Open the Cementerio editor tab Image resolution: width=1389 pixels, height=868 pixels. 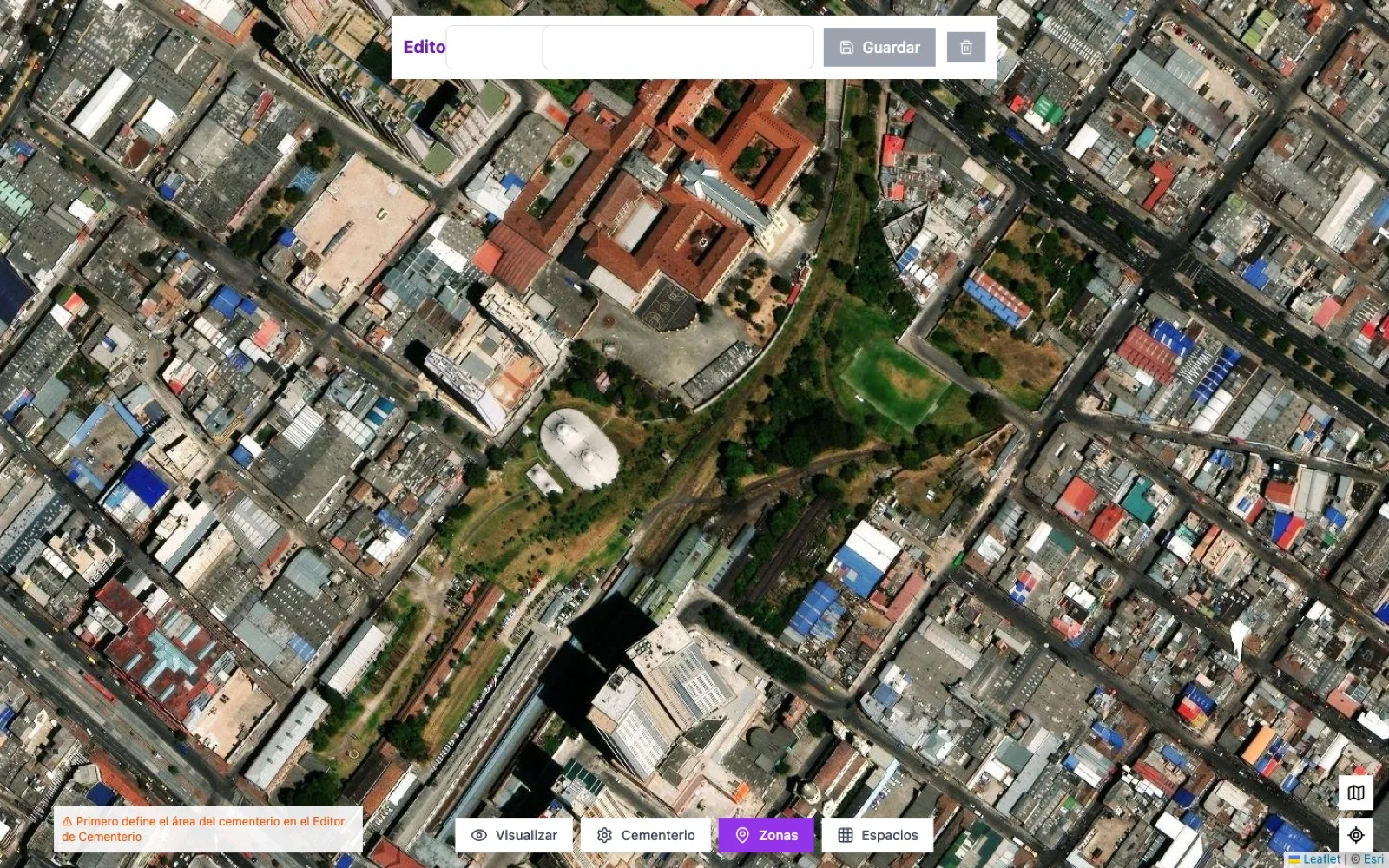(646, 835)
